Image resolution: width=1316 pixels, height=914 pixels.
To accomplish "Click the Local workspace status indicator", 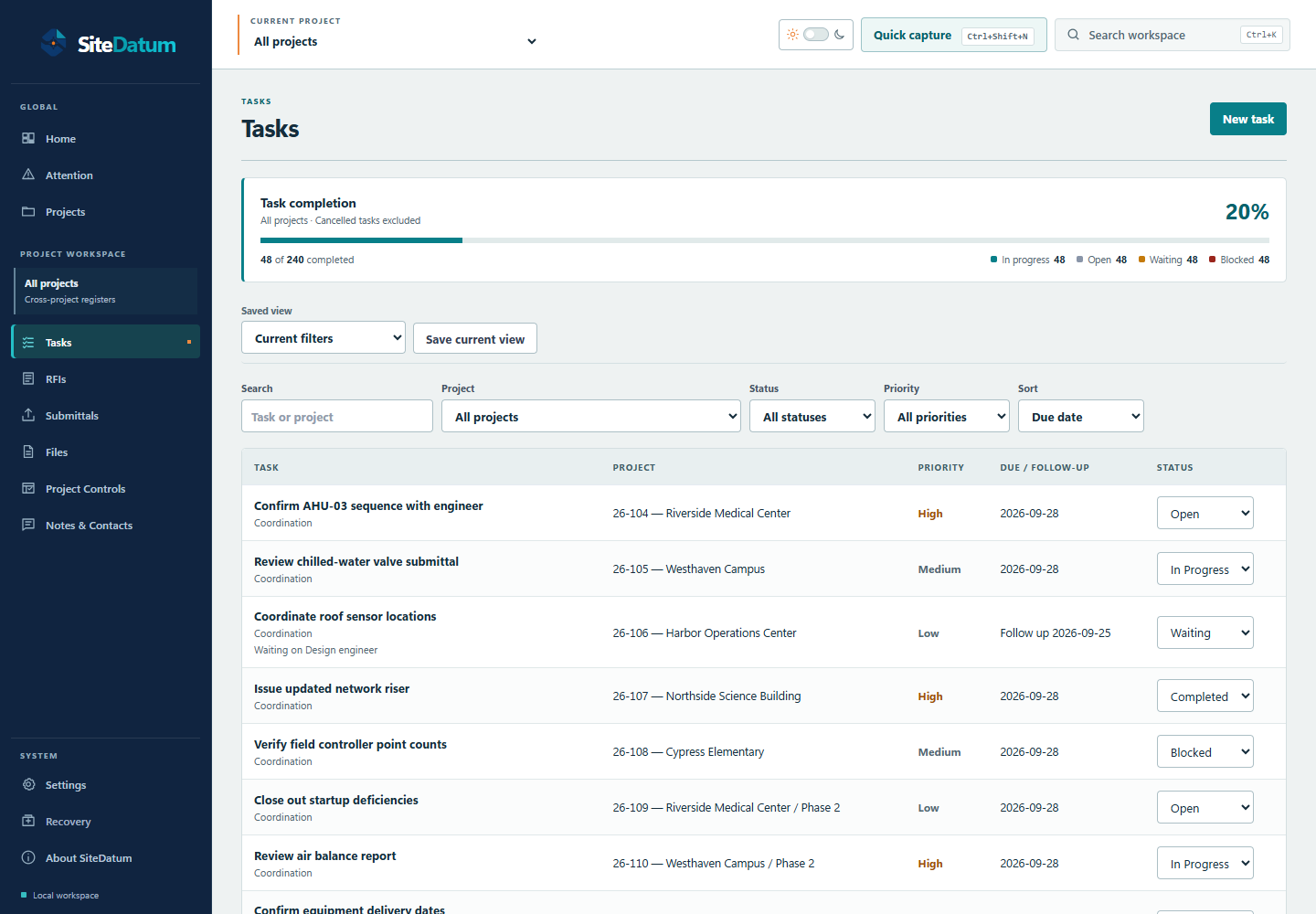I will coord(60,895).
